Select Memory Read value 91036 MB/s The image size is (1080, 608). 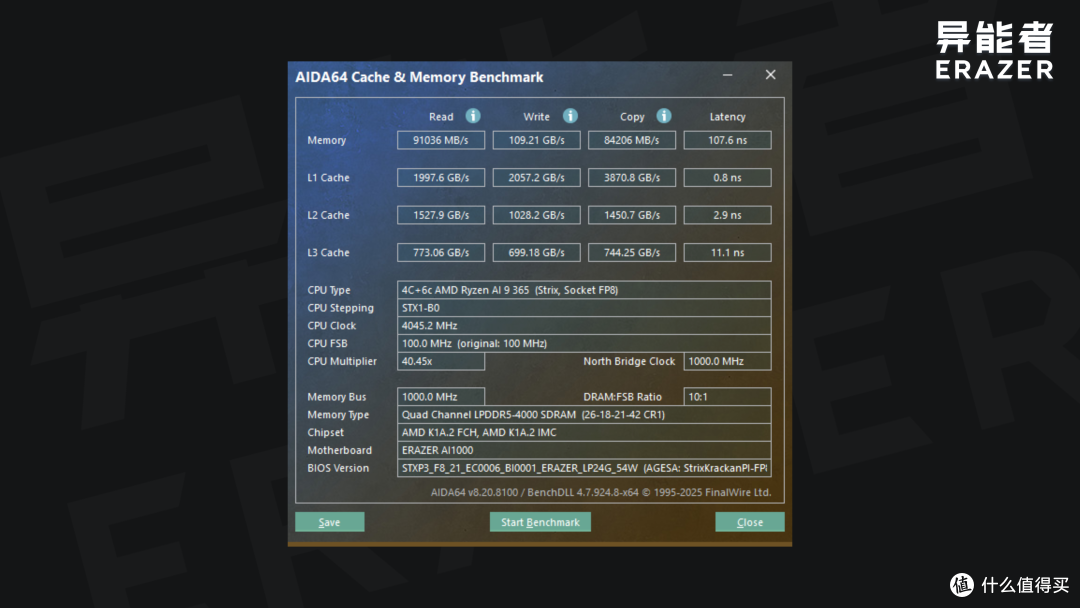click(441, 140)
